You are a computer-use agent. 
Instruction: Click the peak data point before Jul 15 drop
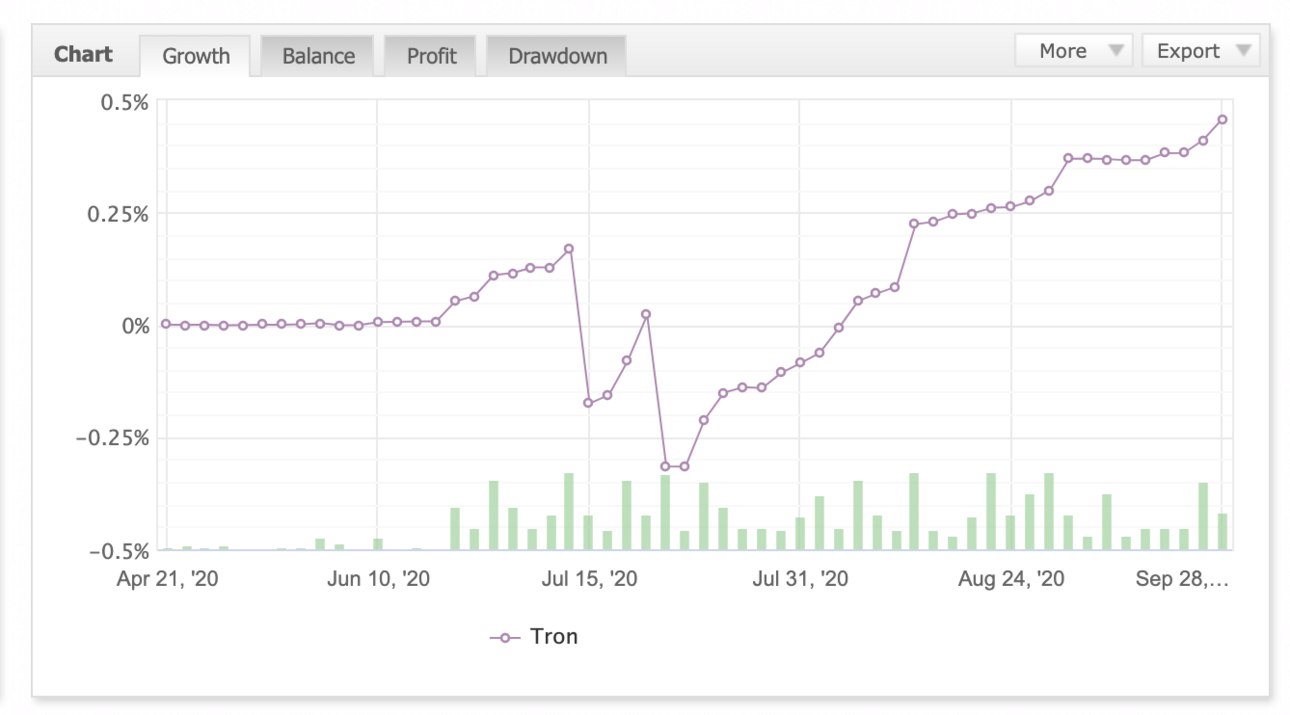click(569, 248)
